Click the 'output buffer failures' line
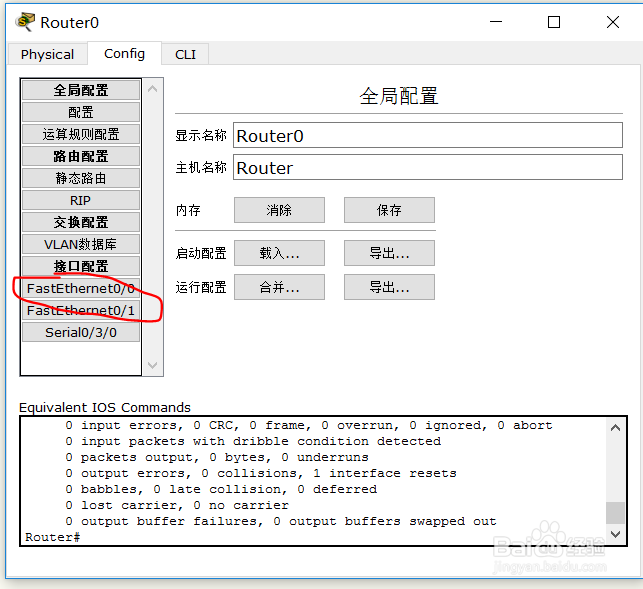The width and height of the screenshot is (643, 589). (281, 521)
